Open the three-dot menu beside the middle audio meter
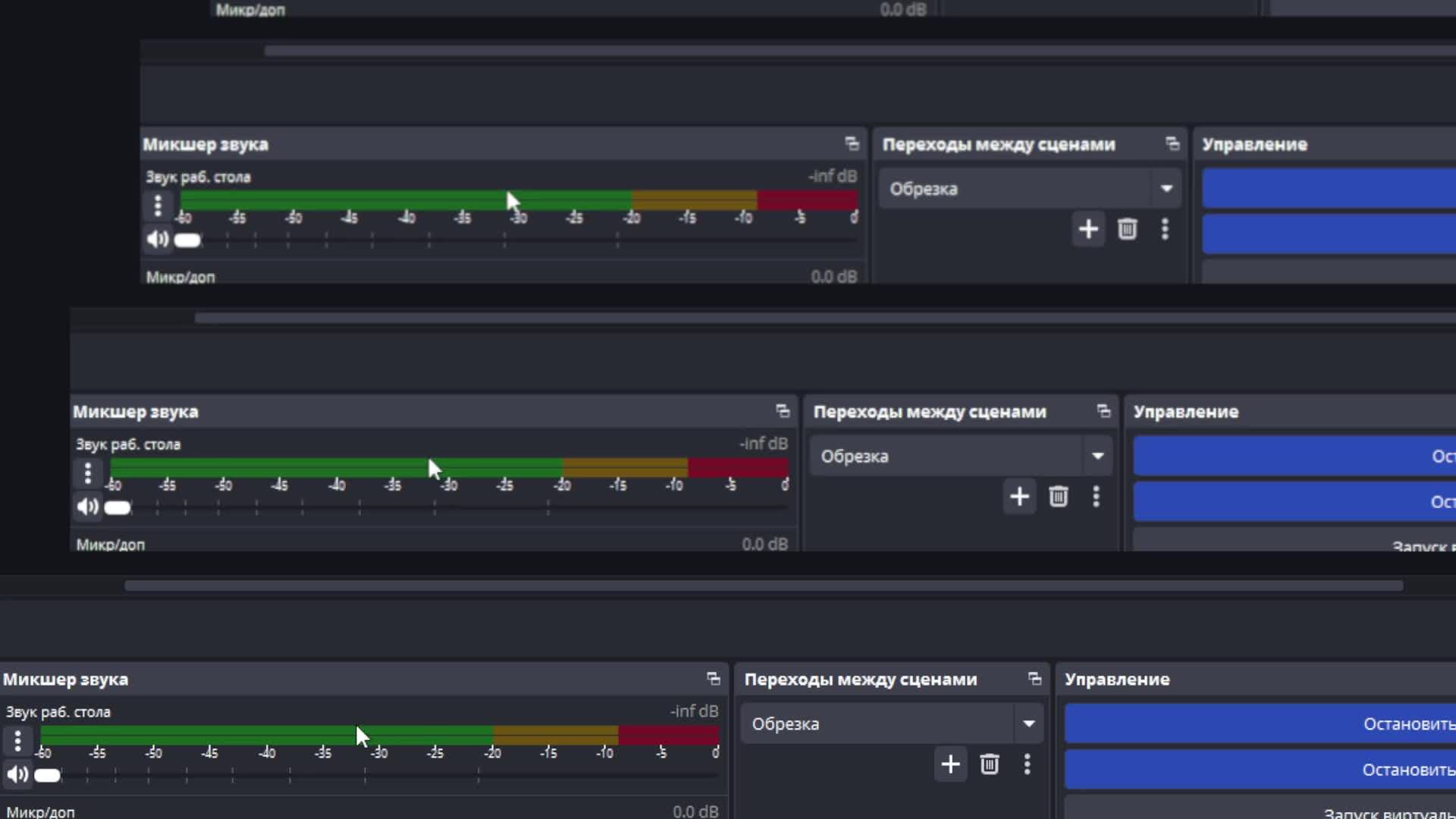This screenshot has height=819, width=1456. [x=88, y=473]
